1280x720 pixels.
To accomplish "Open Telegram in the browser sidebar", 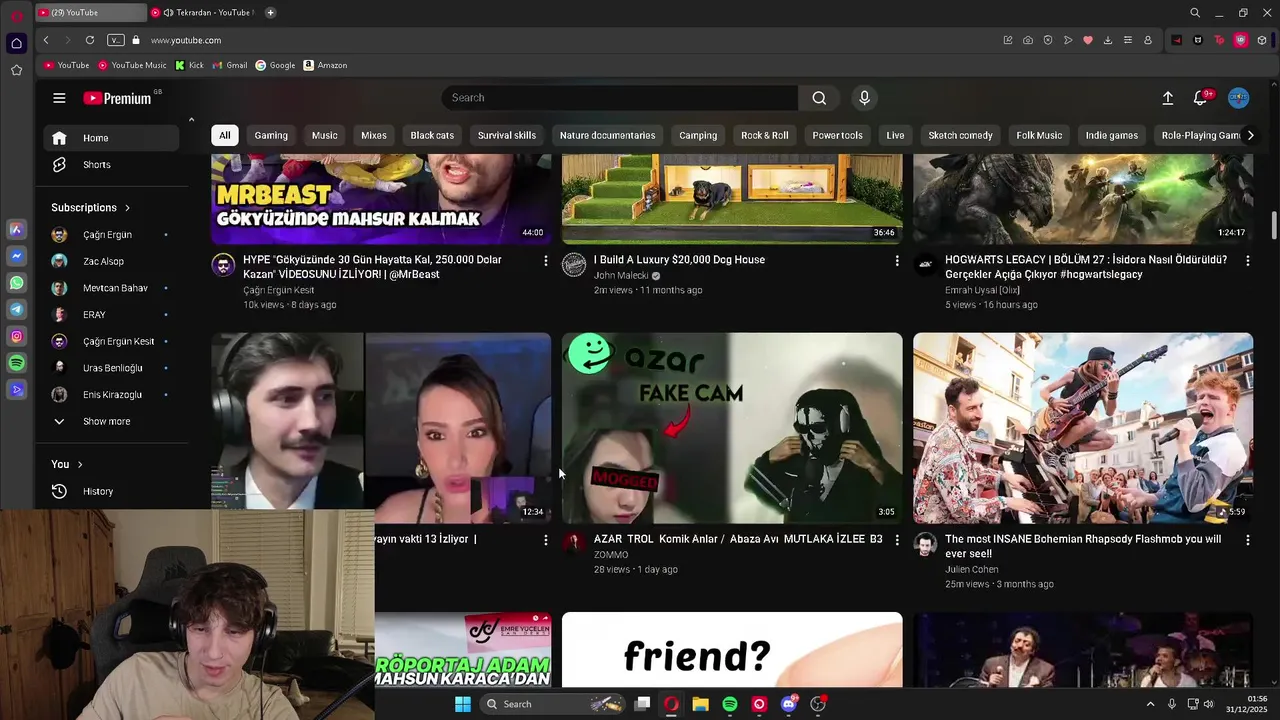I will click(x=16, y=310).
